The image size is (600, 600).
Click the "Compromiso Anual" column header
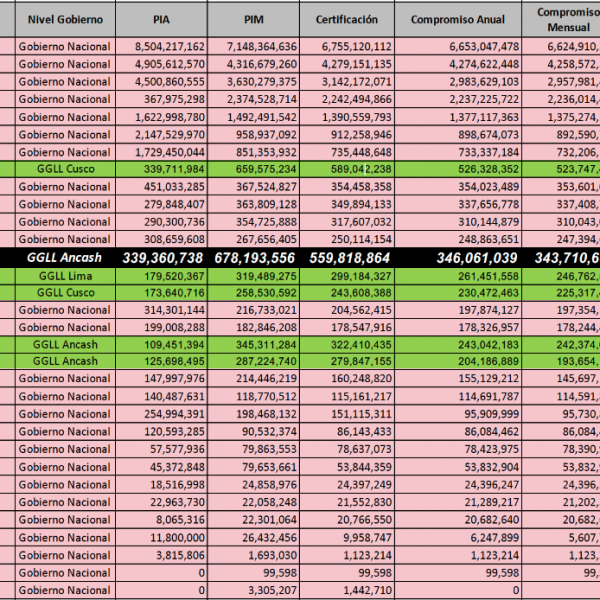click(459, 19)
